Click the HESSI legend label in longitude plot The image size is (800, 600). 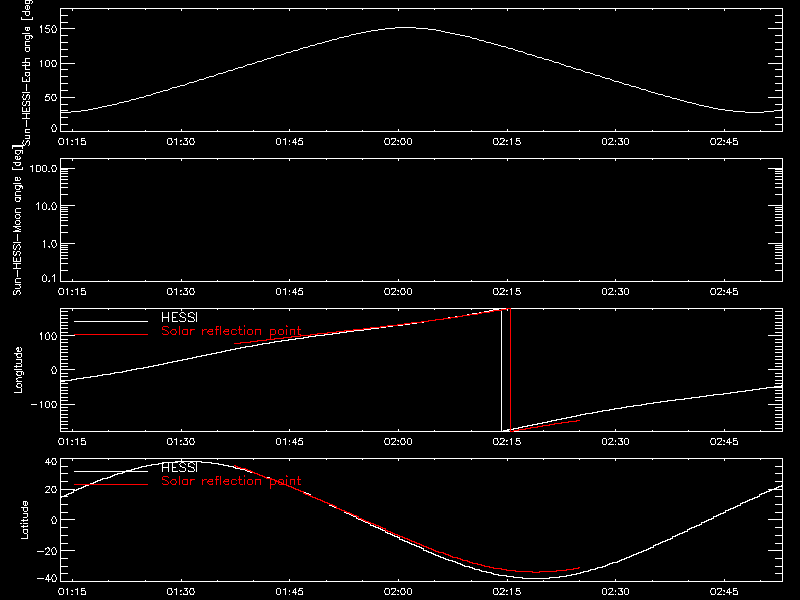point(179,317)
